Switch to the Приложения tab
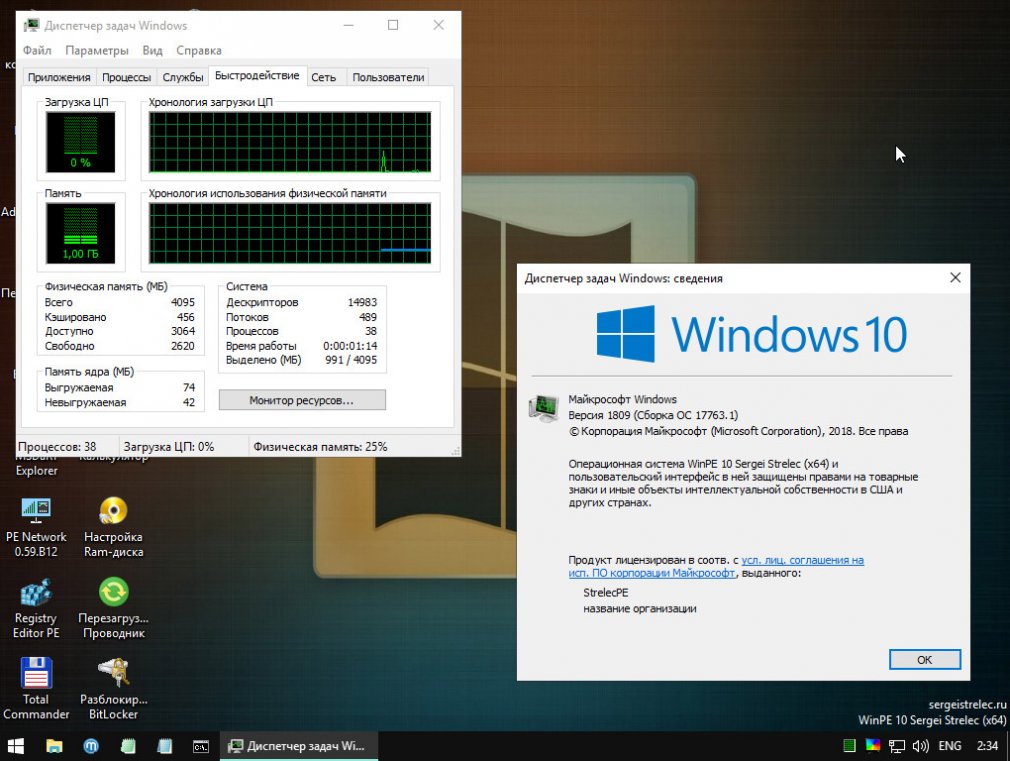 [x=59, y=77]
